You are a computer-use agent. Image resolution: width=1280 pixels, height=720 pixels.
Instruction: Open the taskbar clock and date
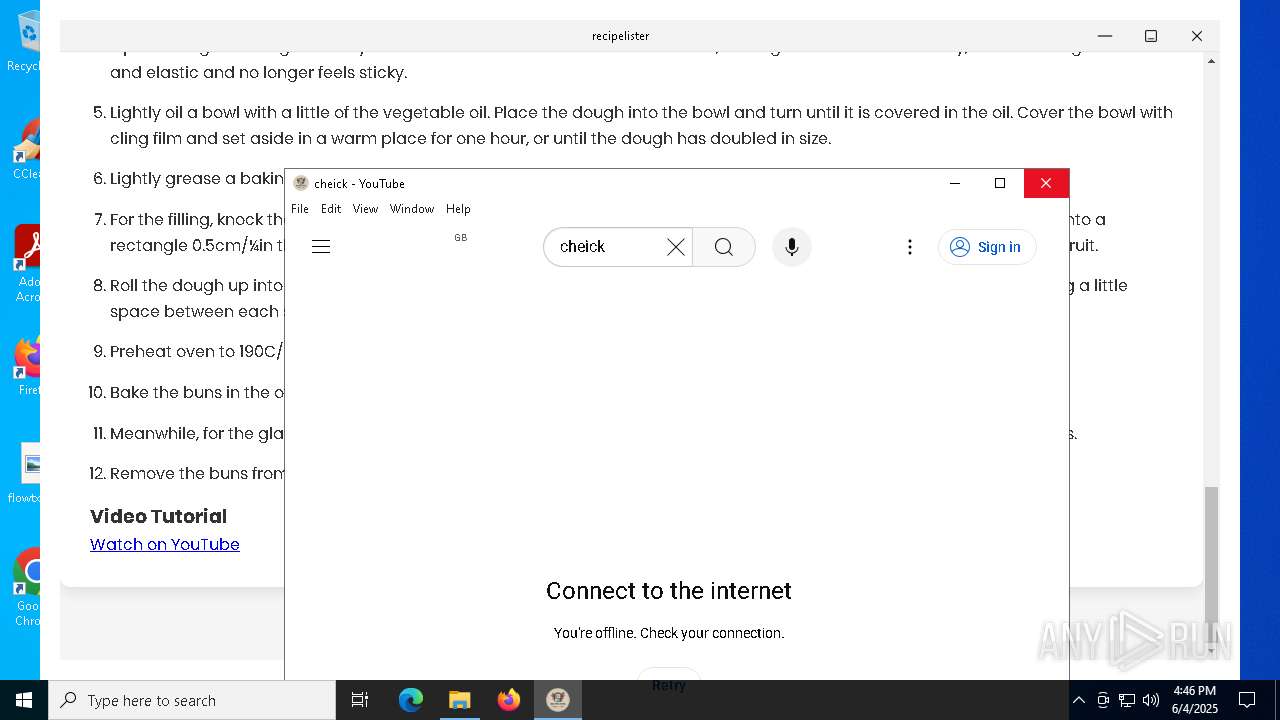(1195, 700)
